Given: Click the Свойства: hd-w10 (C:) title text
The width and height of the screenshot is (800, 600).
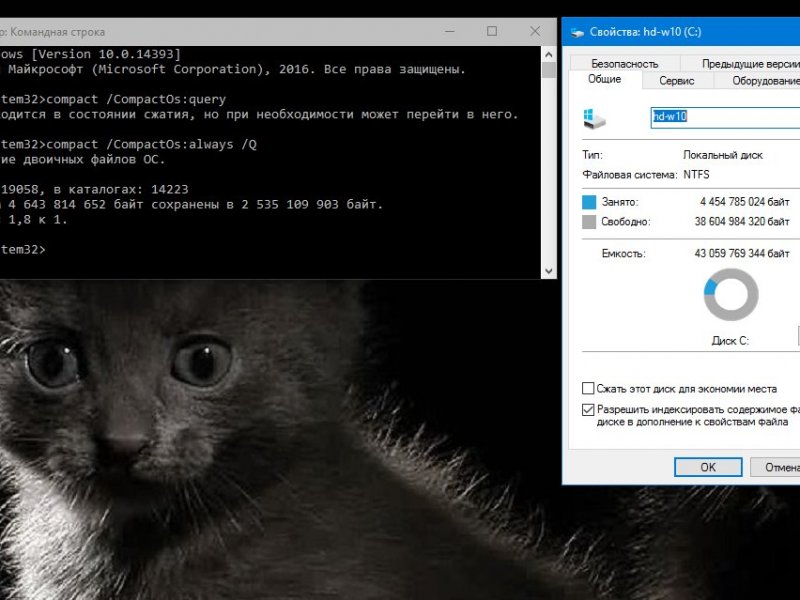Looking at the screenshot, I should coord(645,32).
